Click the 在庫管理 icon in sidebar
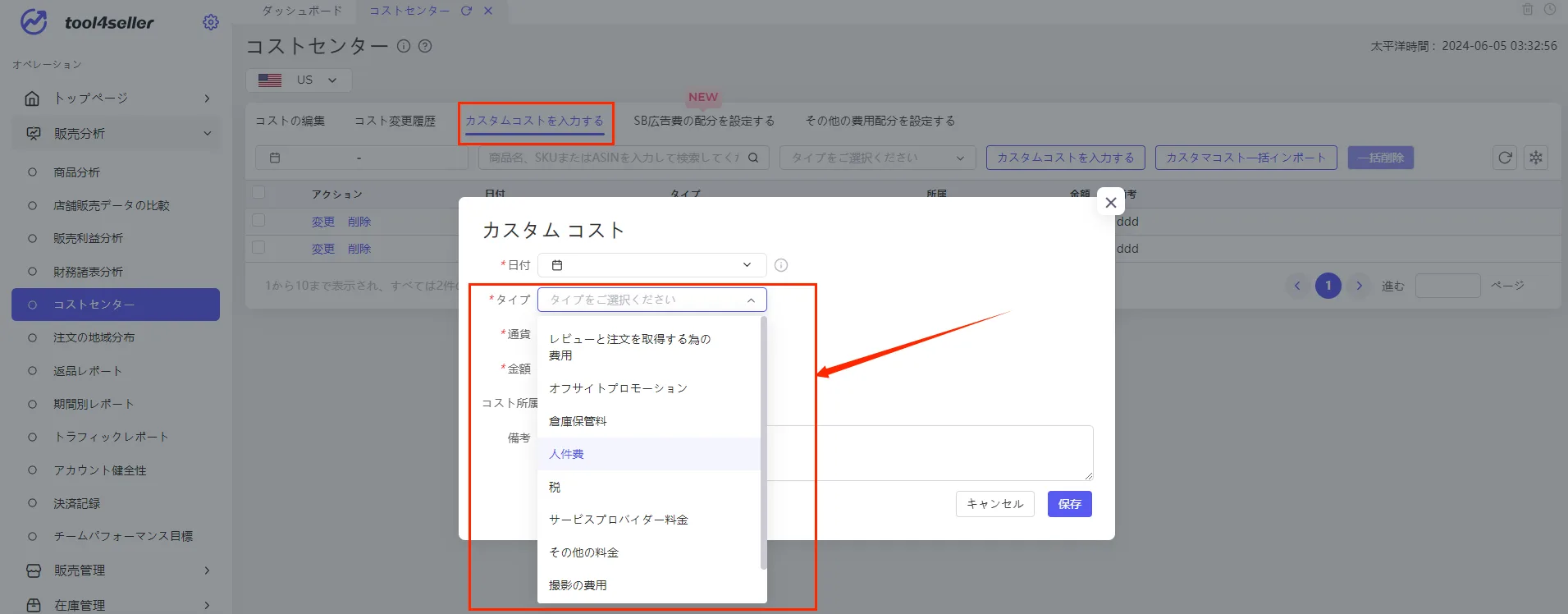 pos(33,605)
